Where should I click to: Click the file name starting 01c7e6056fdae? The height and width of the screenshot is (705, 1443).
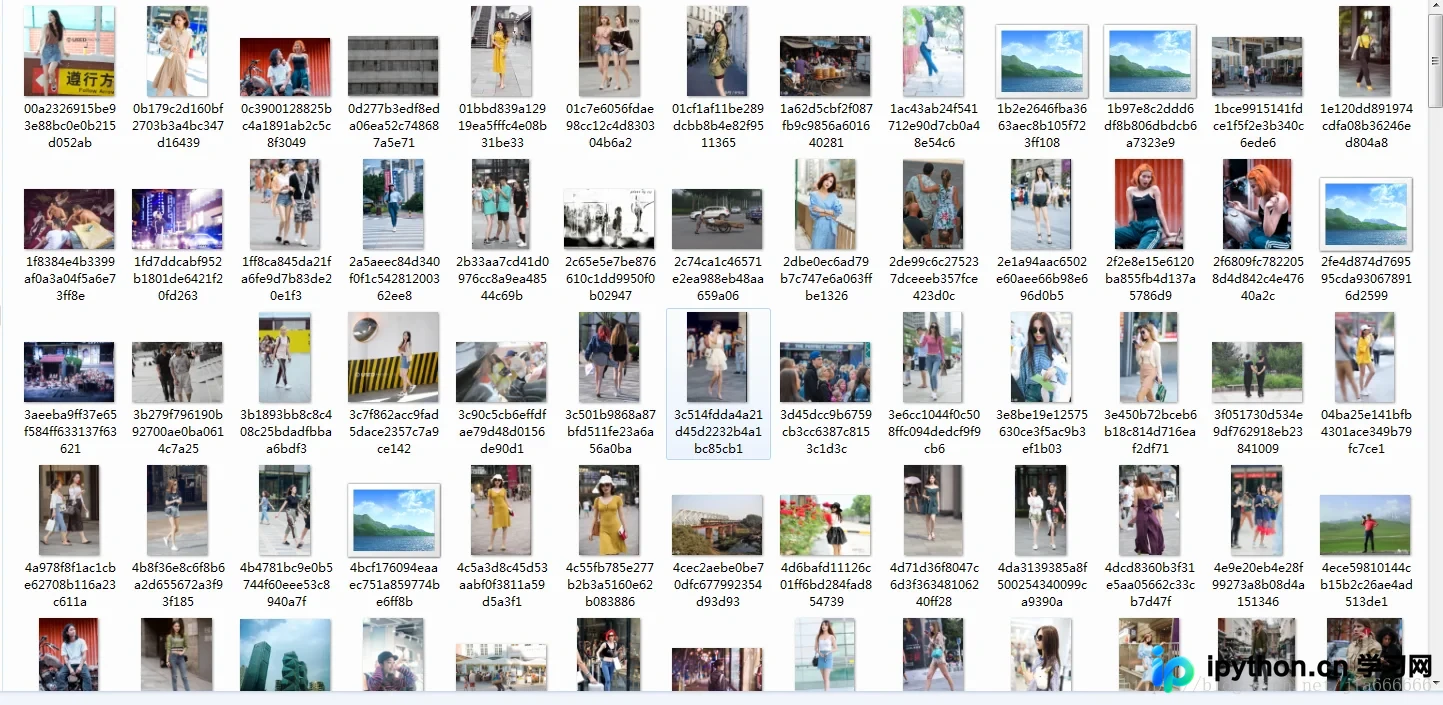609,126
